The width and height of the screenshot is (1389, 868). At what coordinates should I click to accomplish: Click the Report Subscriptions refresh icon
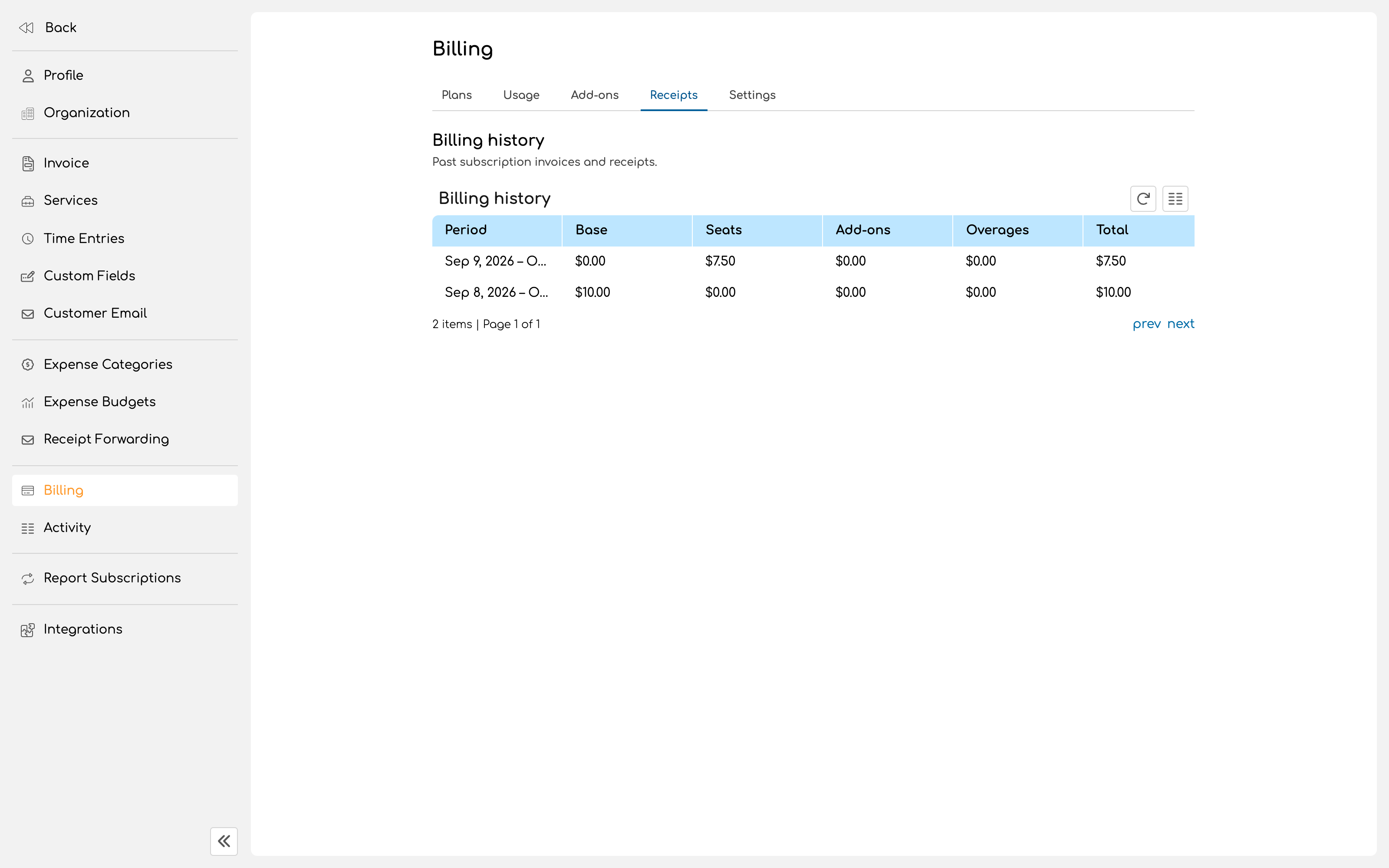point(27,579)
